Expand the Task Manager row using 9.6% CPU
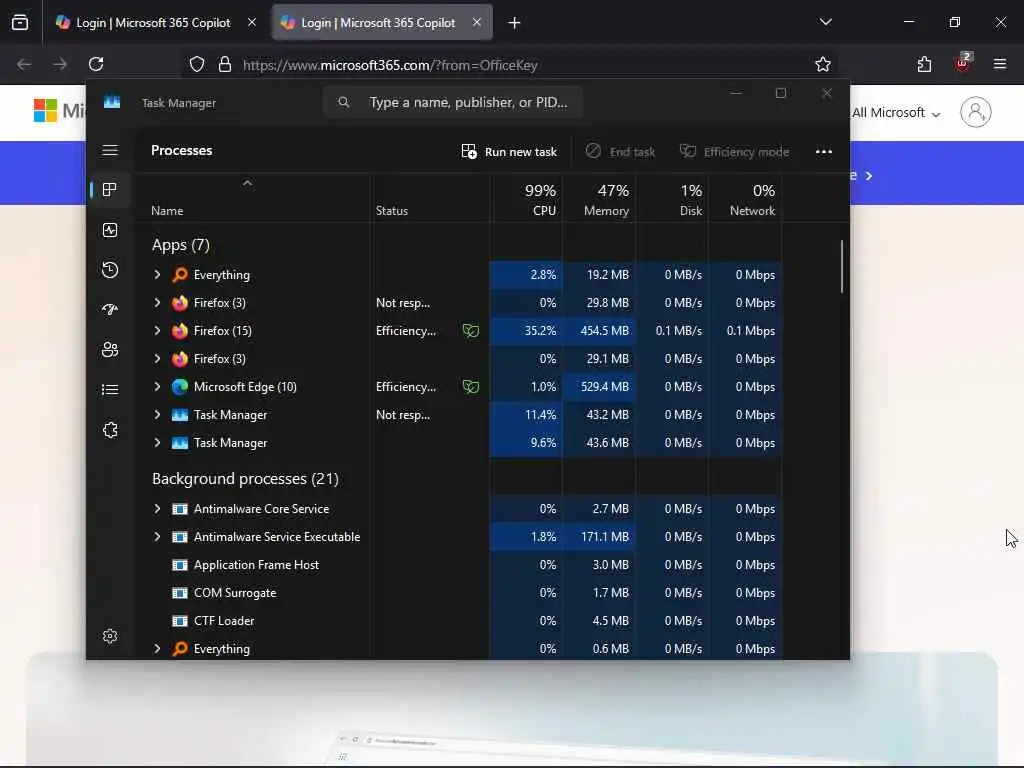The height and width of the screenshot is (768, 1024). 157,443
